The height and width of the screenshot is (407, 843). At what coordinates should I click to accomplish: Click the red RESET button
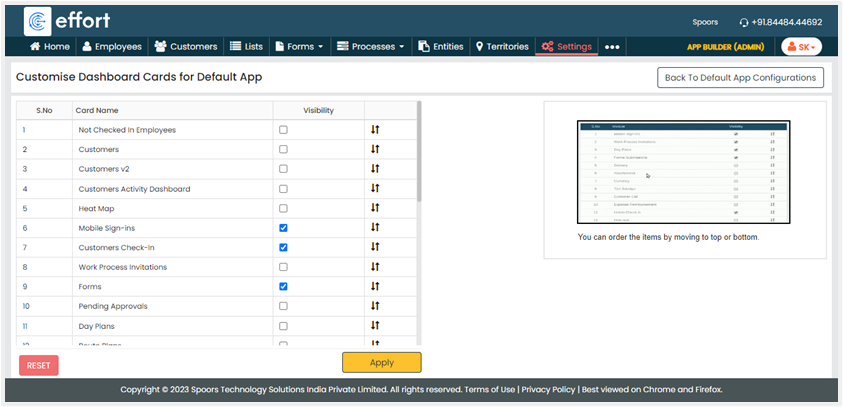39,366
